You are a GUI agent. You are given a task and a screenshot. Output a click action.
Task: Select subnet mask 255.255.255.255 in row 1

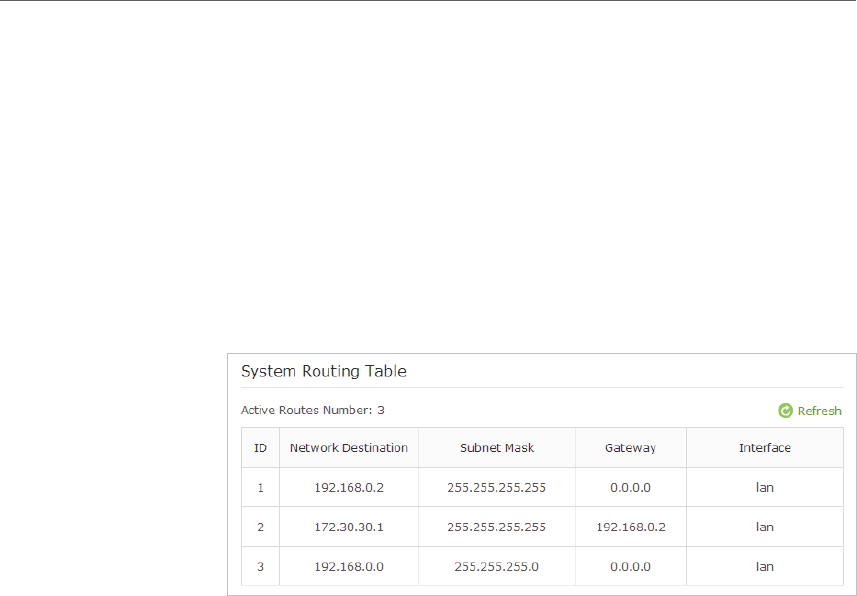click(496, 487)
